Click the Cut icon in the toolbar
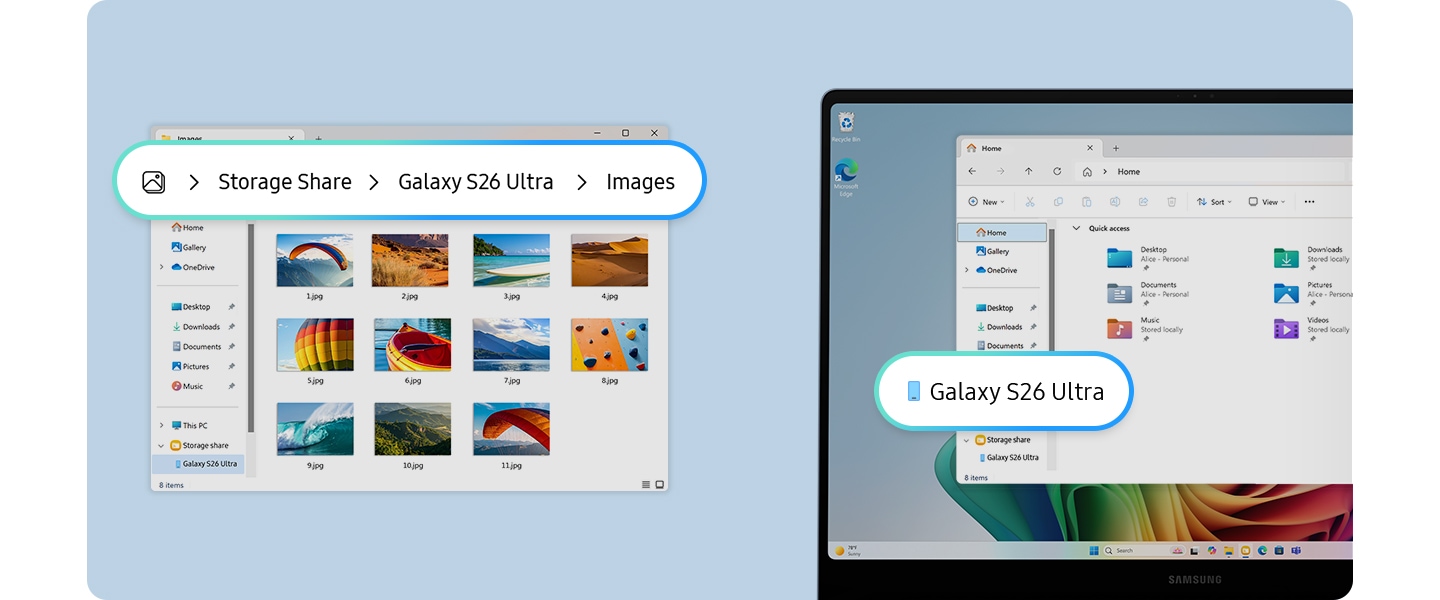 click(x=1029, y=202)
